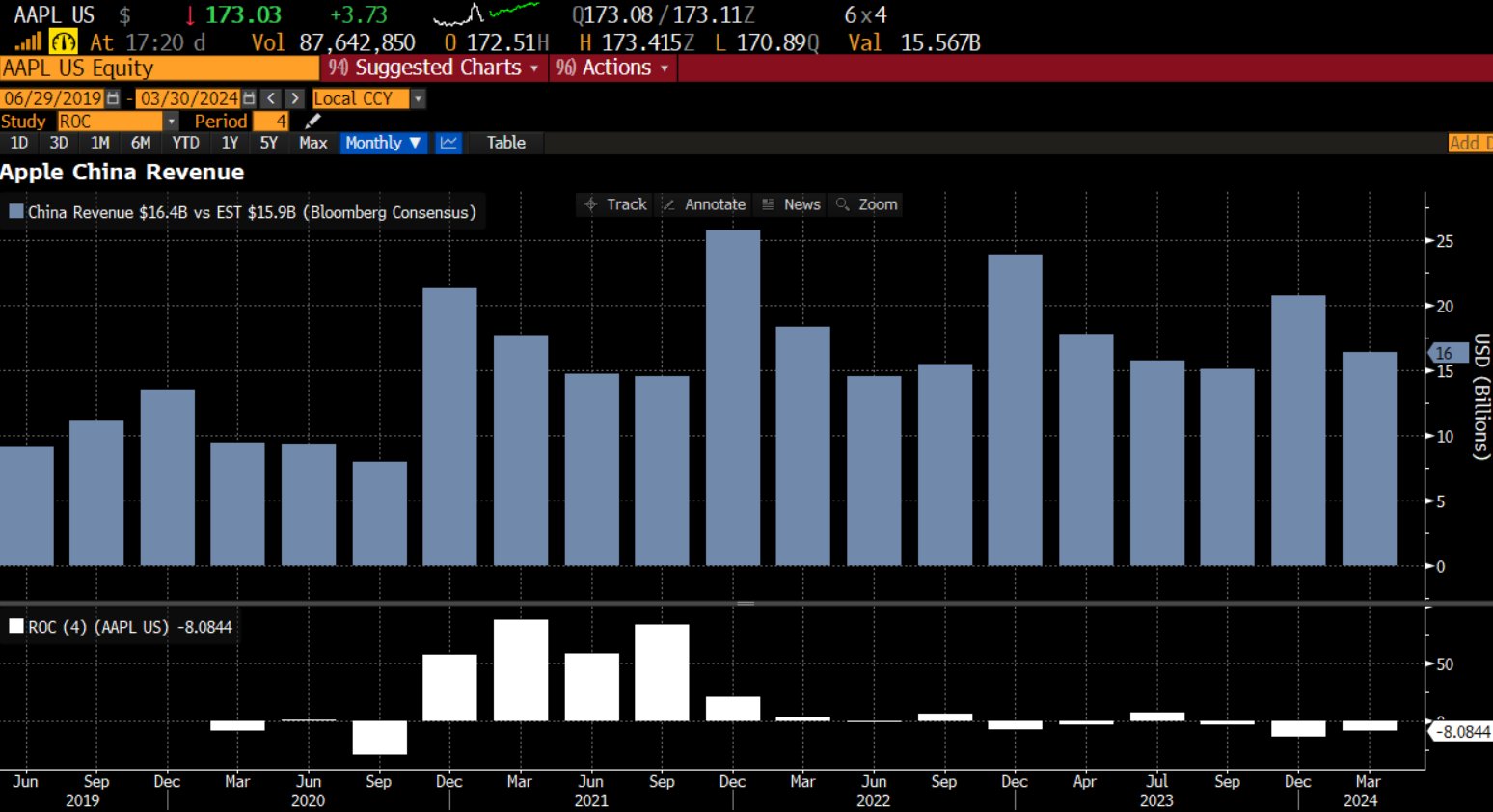Screen dimensions: 1493x812
Task: Open the end date calendar picker
Action: coord(249,98)
